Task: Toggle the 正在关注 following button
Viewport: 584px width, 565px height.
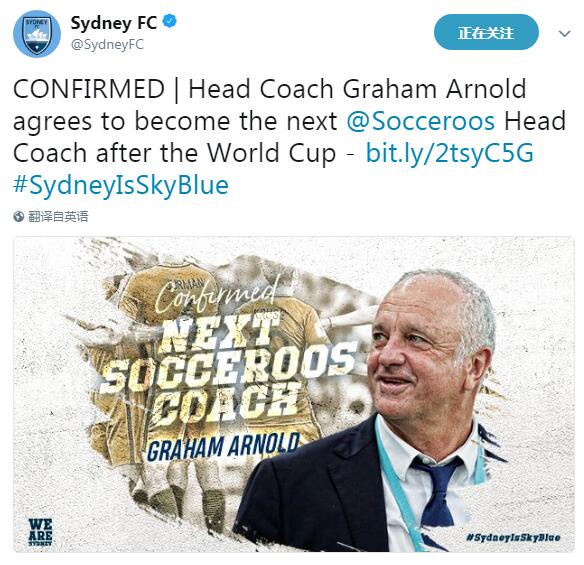Action: (486, 32)
